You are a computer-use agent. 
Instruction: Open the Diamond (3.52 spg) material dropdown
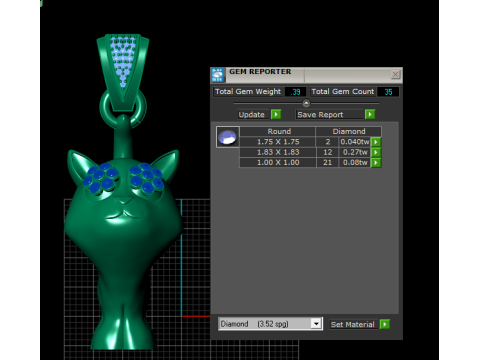click(316, 324)
